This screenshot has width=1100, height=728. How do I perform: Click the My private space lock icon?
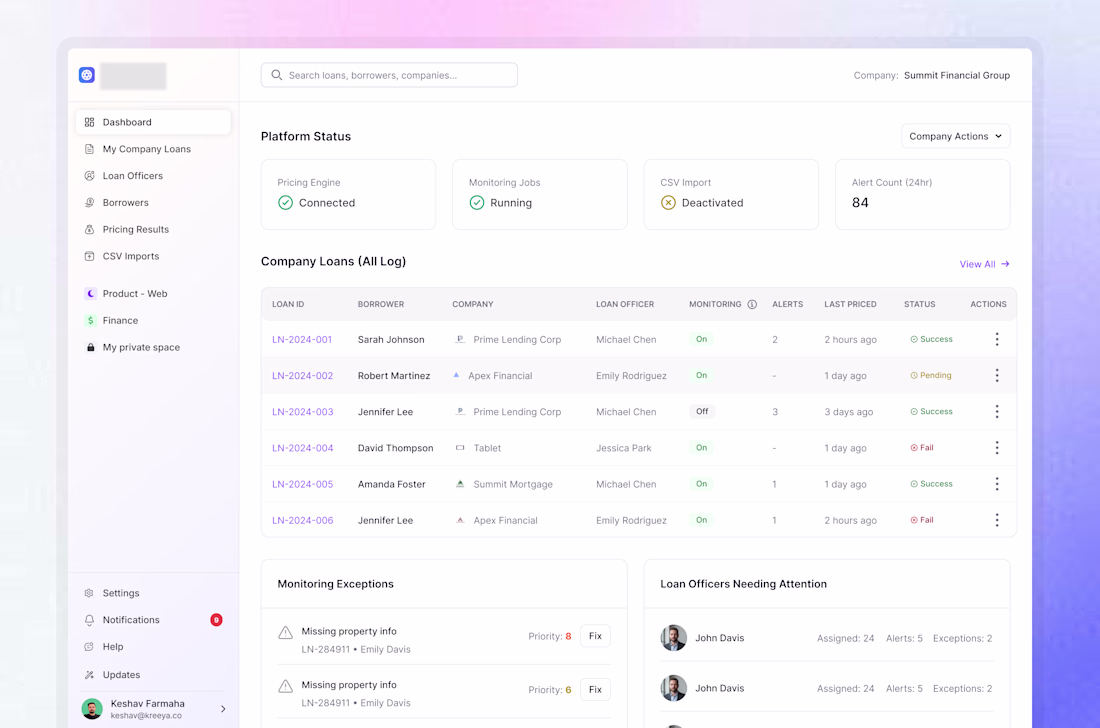click(90, 347)
